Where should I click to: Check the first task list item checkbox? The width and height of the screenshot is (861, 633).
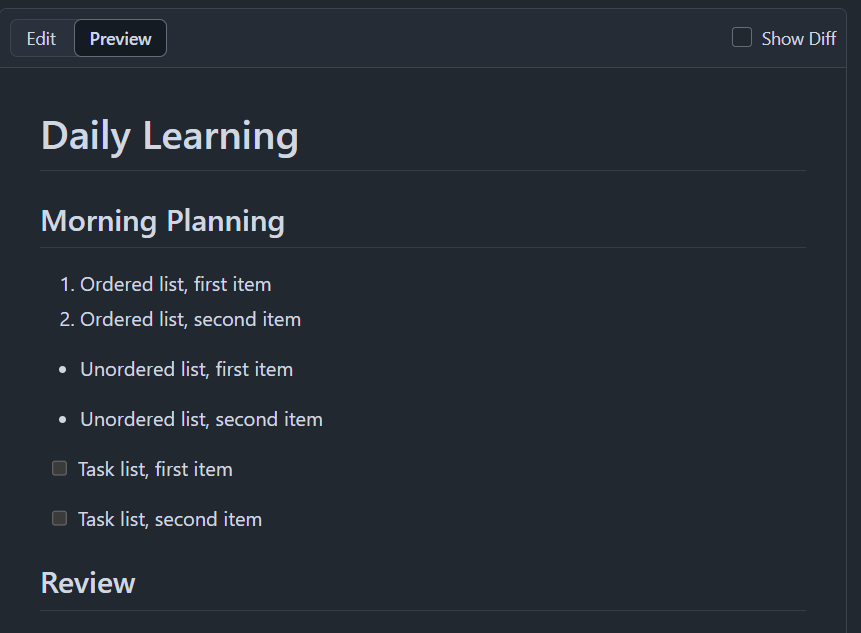click(x=59, y=468)
